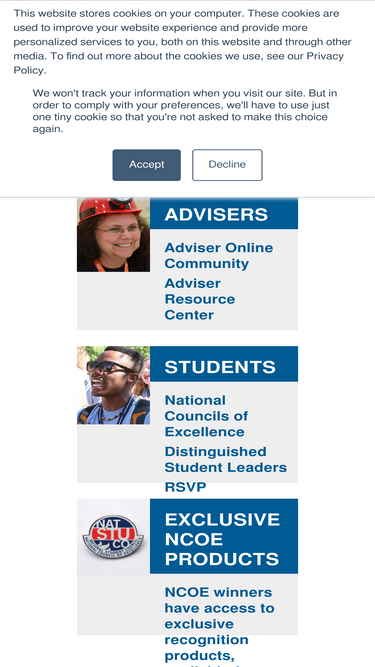Image resolution: width=375 pixels, height=667 pixels.
Task: Click the adviser in red helmet photo
Action: [x=114, y=234]
